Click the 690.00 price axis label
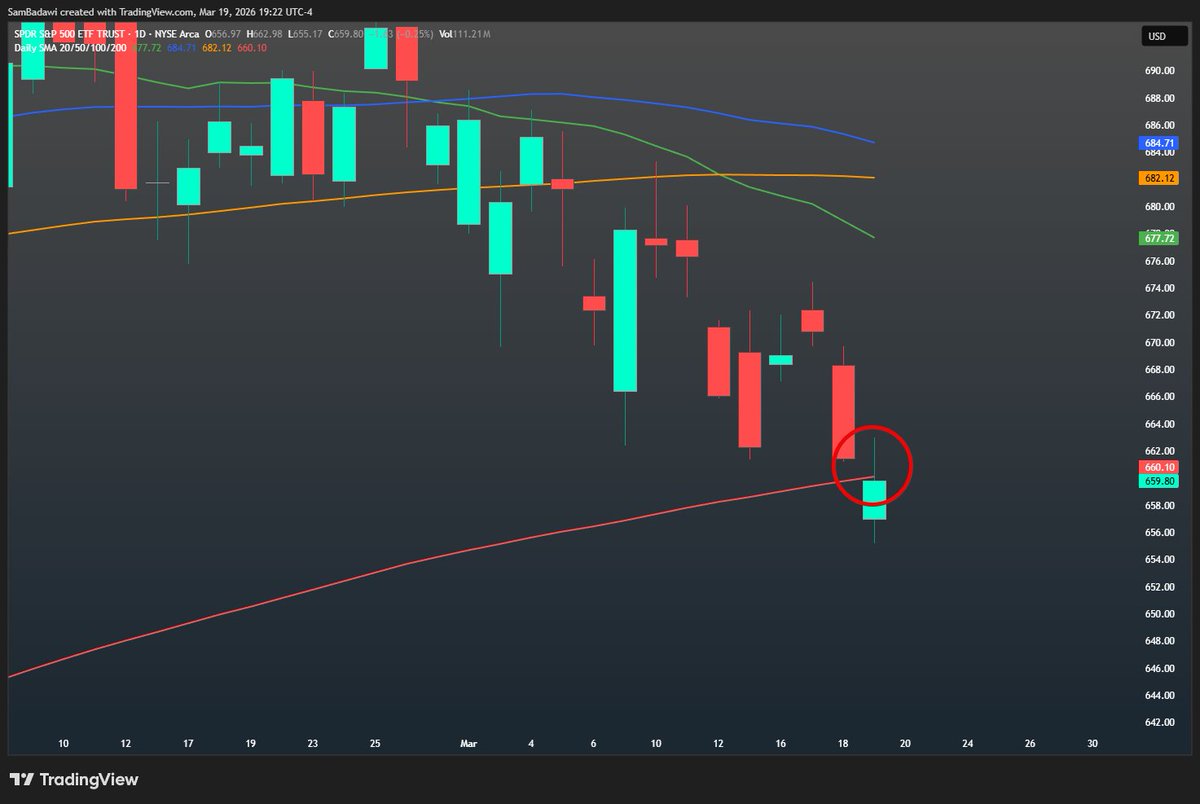1200x804 pixels. click(x=1159, y=71)
